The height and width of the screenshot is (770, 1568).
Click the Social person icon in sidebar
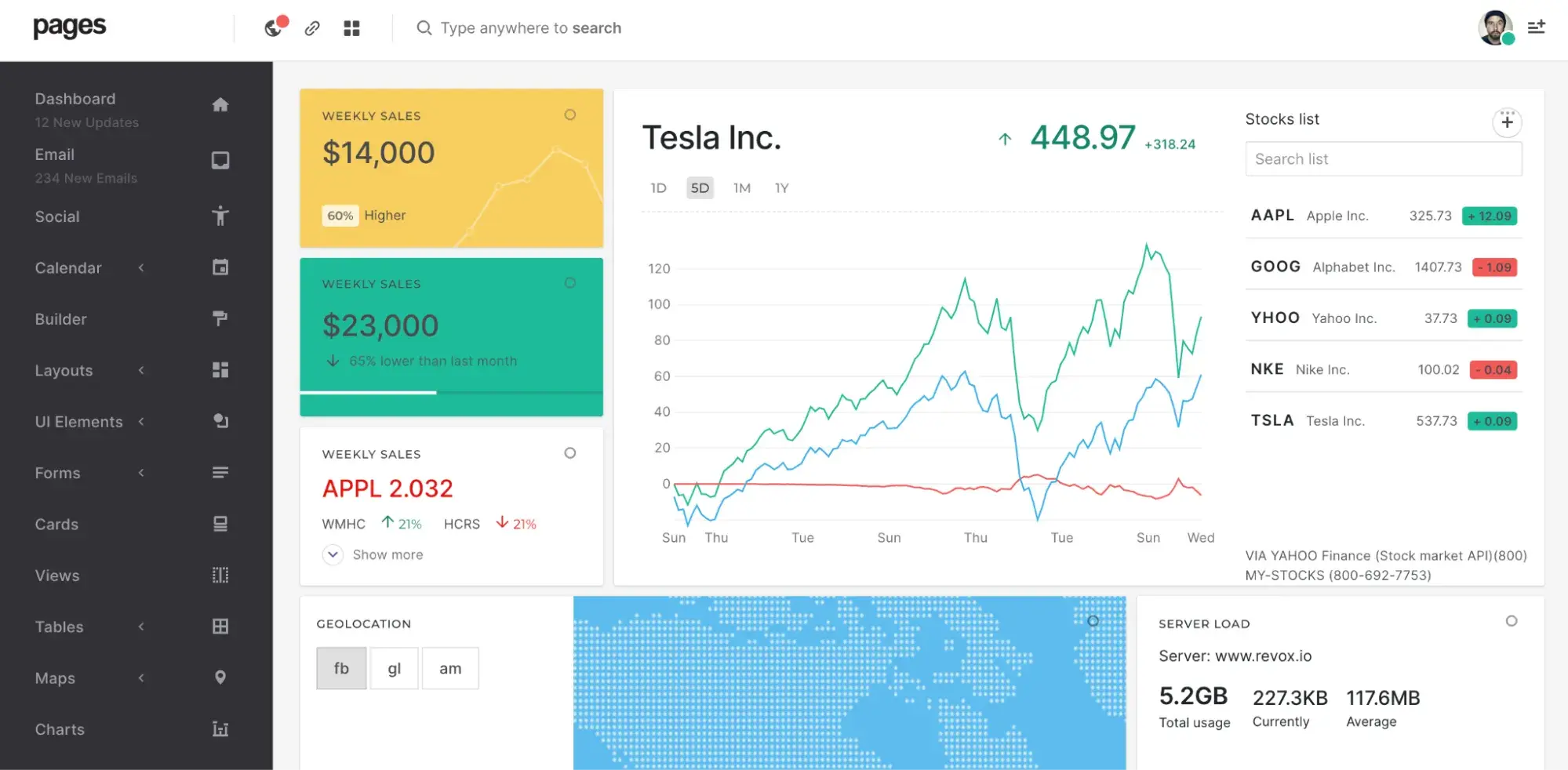click(x=220, y=216)
